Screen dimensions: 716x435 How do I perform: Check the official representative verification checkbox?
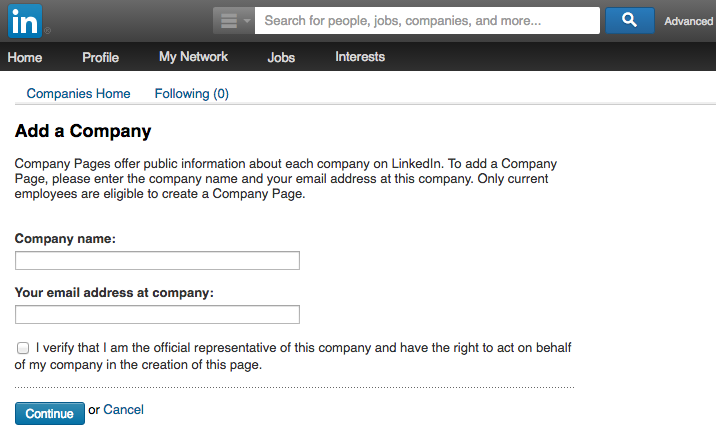click(x=23, y=348)
